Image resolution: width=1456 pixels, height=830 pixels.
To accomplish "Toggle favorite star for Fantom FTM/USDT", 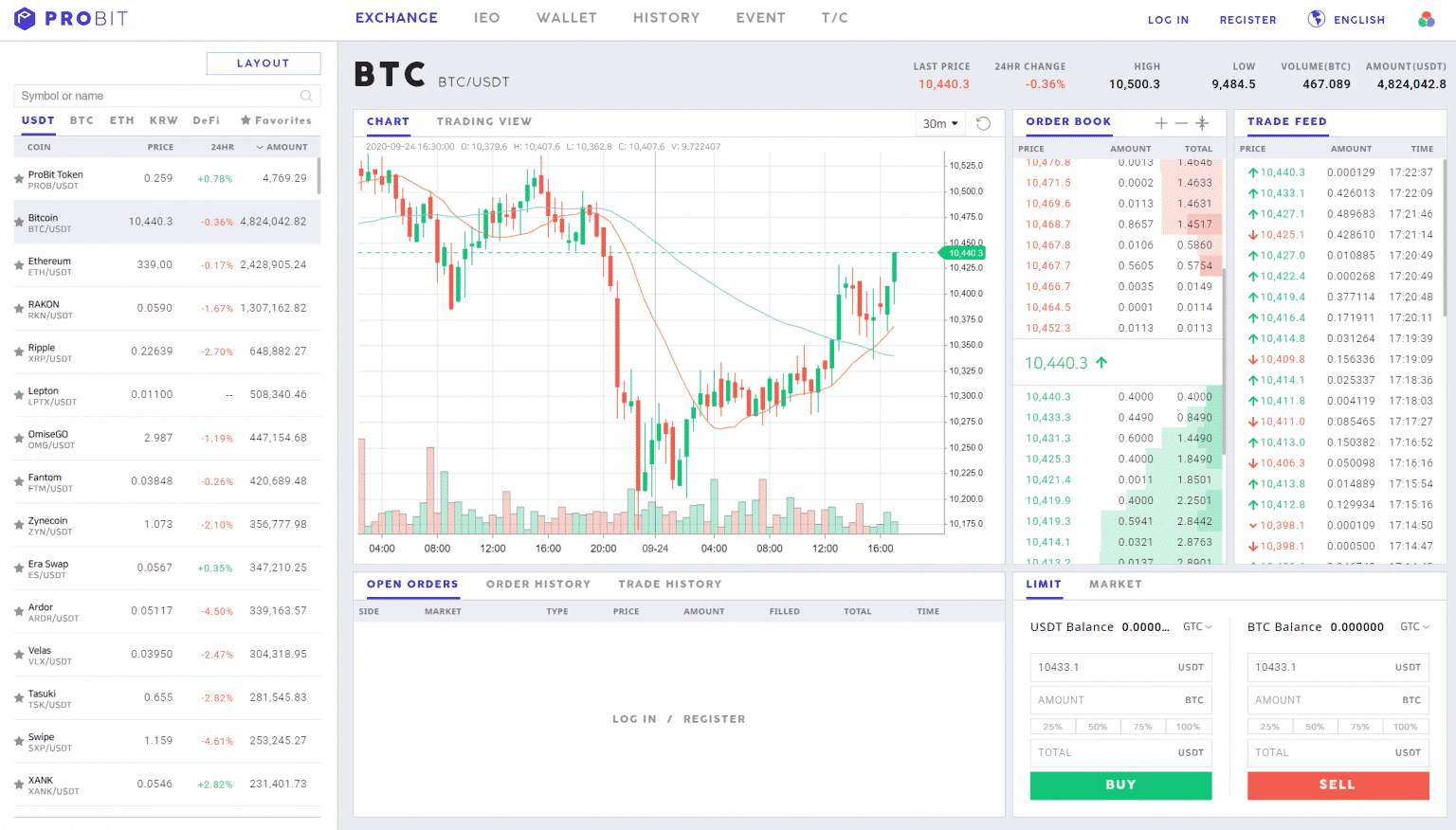I will pos(19,482).
